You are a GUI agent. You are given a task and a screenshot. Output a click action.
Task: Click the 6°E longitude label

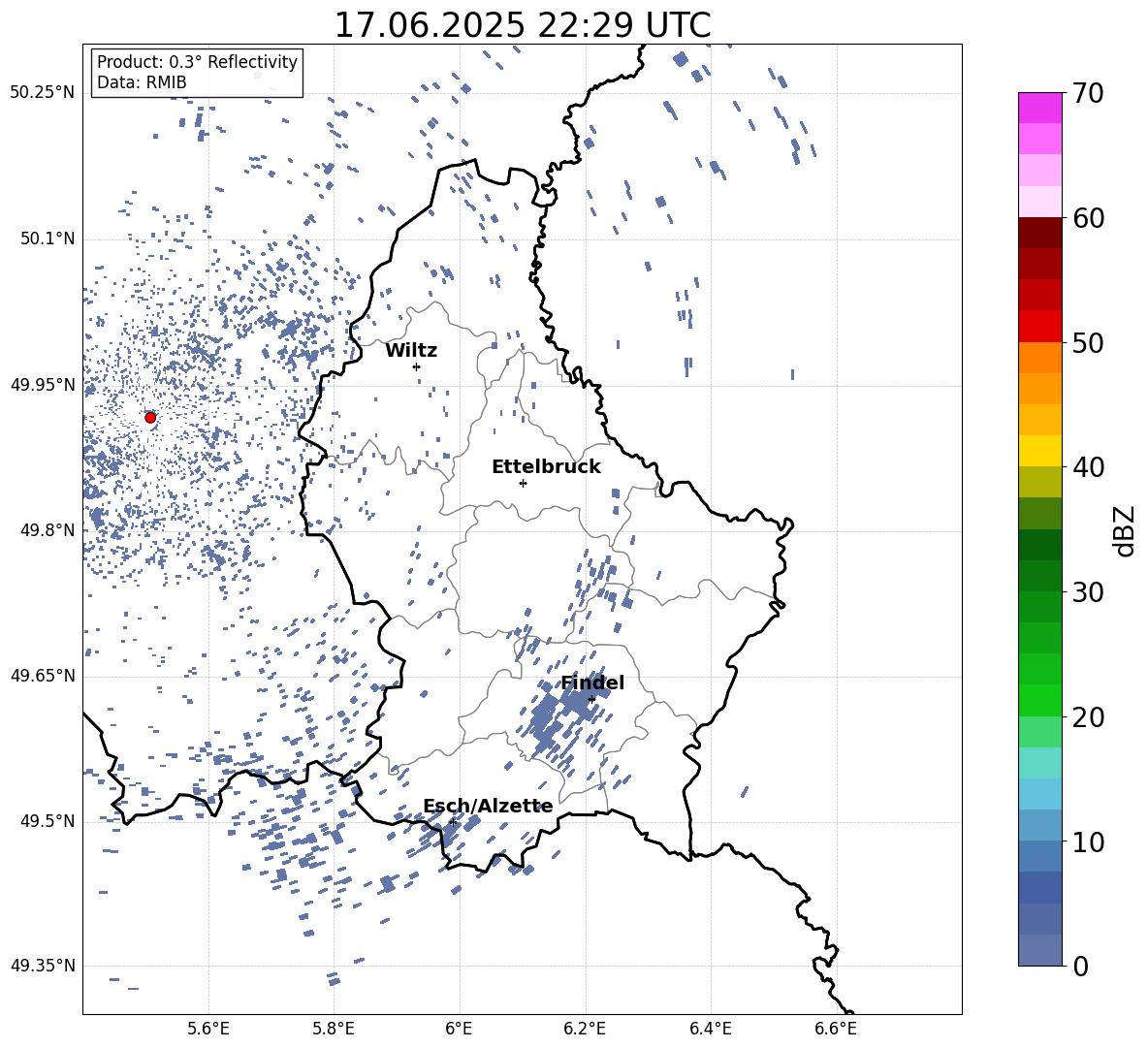click(x=459, y=1029)
